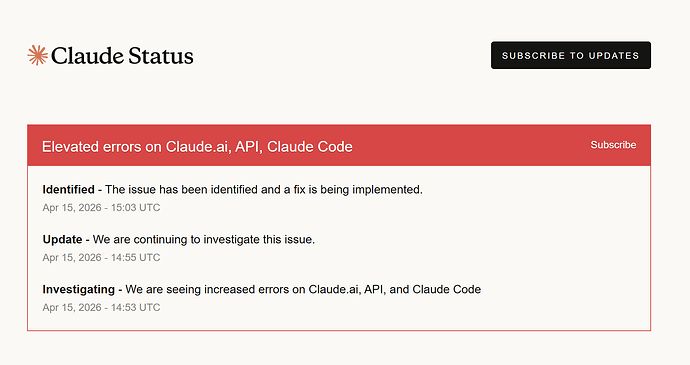This screenshot has width=690, height=365.
Task: Click the Claude starburst logo icon
Action: 37,55
